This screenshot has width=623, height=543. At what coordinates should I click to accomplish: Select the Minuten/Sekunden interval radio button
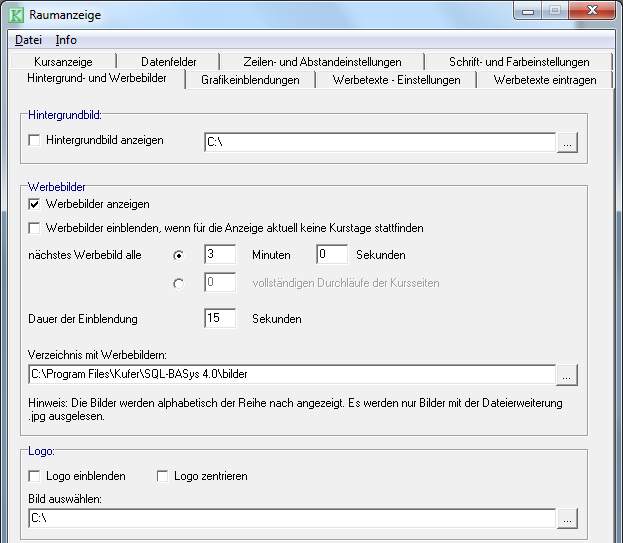pyautogui.click(x=178, y=255)
